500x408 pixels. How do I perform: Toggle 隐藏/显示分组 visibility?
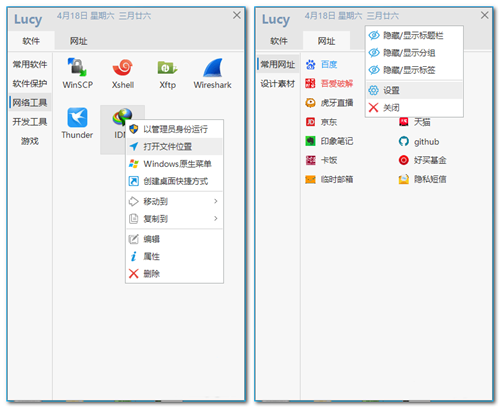click(414, 53)
